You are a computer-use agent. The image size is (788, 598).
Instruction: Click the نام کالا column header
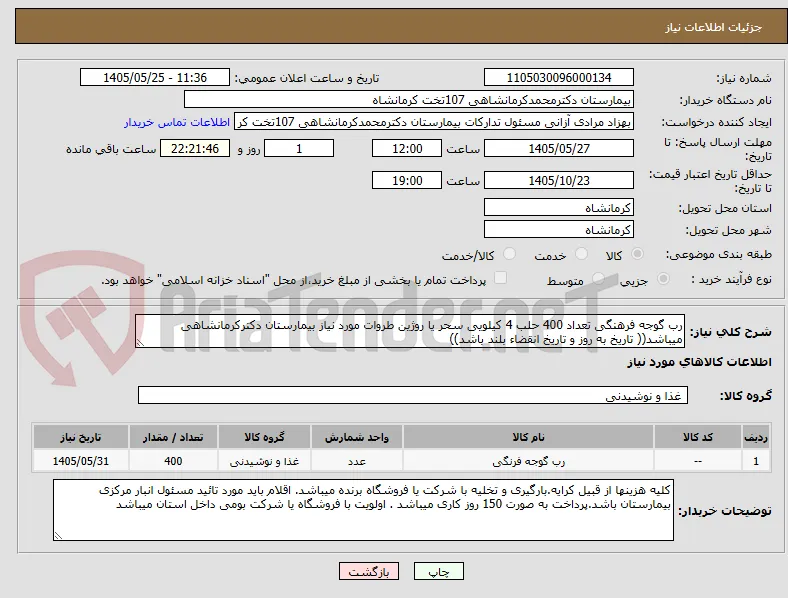[x=528, y=437]
